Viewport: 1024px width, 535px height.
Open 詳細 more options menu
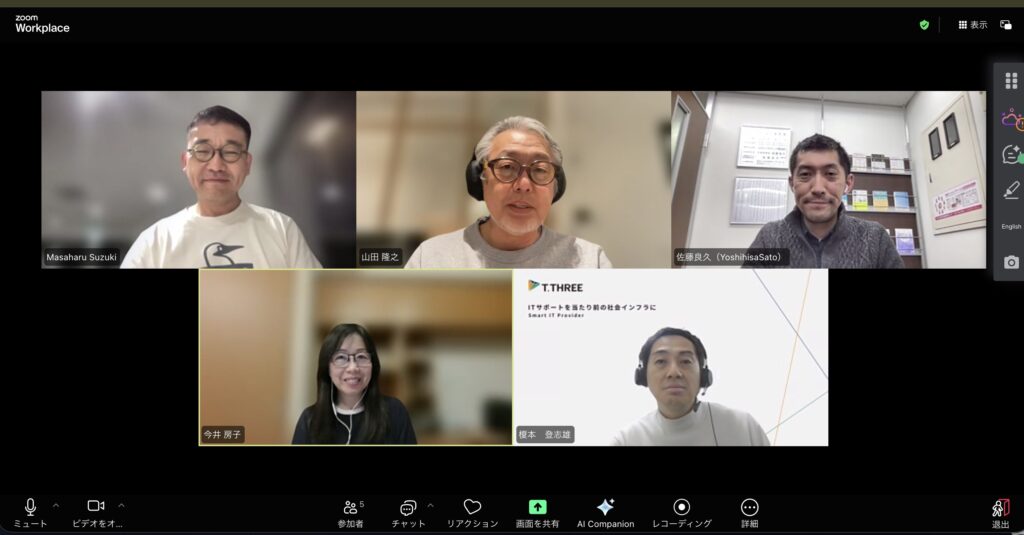(749, 508)
